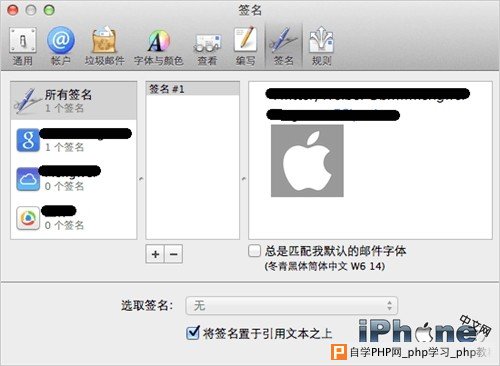Open the 选取签名 dropdown menu
Viewport: 500px width, 366px height.
(x=291, y=305)
